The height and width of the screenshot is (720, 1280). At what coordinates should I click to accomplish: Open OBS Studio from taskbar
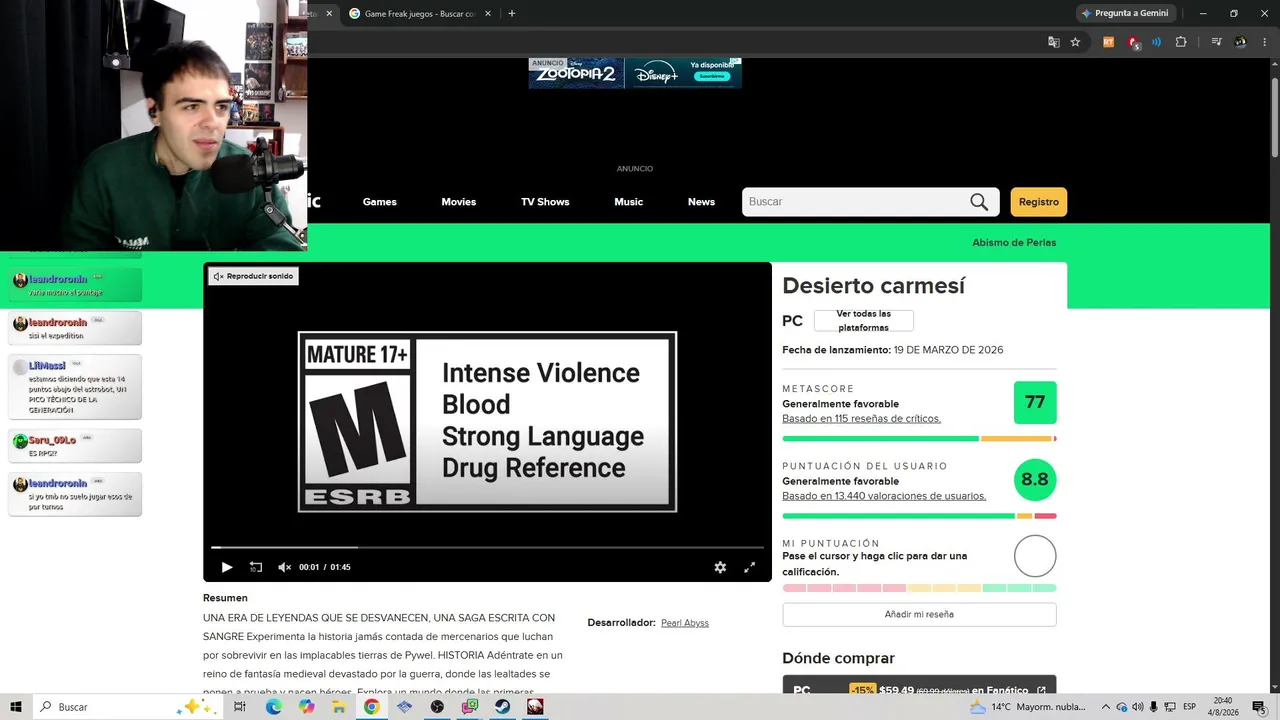(437, 707)
